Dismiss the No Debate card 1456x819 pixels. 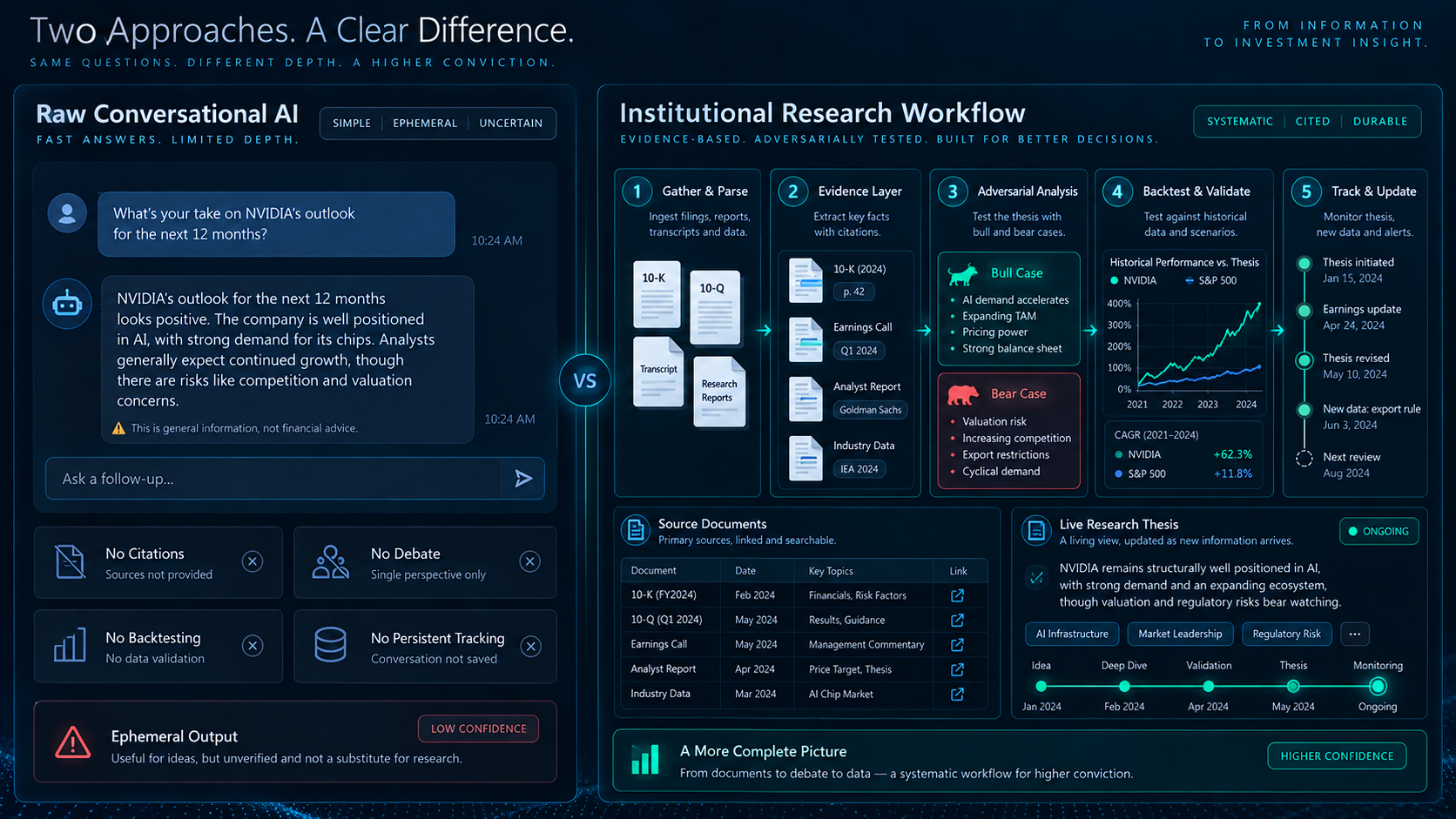(x=529, y=562)
